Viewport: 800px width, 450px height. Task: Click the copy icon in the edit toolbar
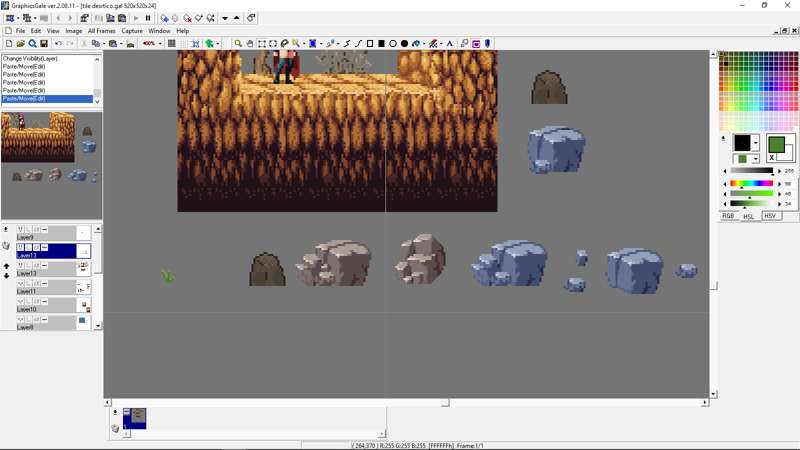coord(95,44)
